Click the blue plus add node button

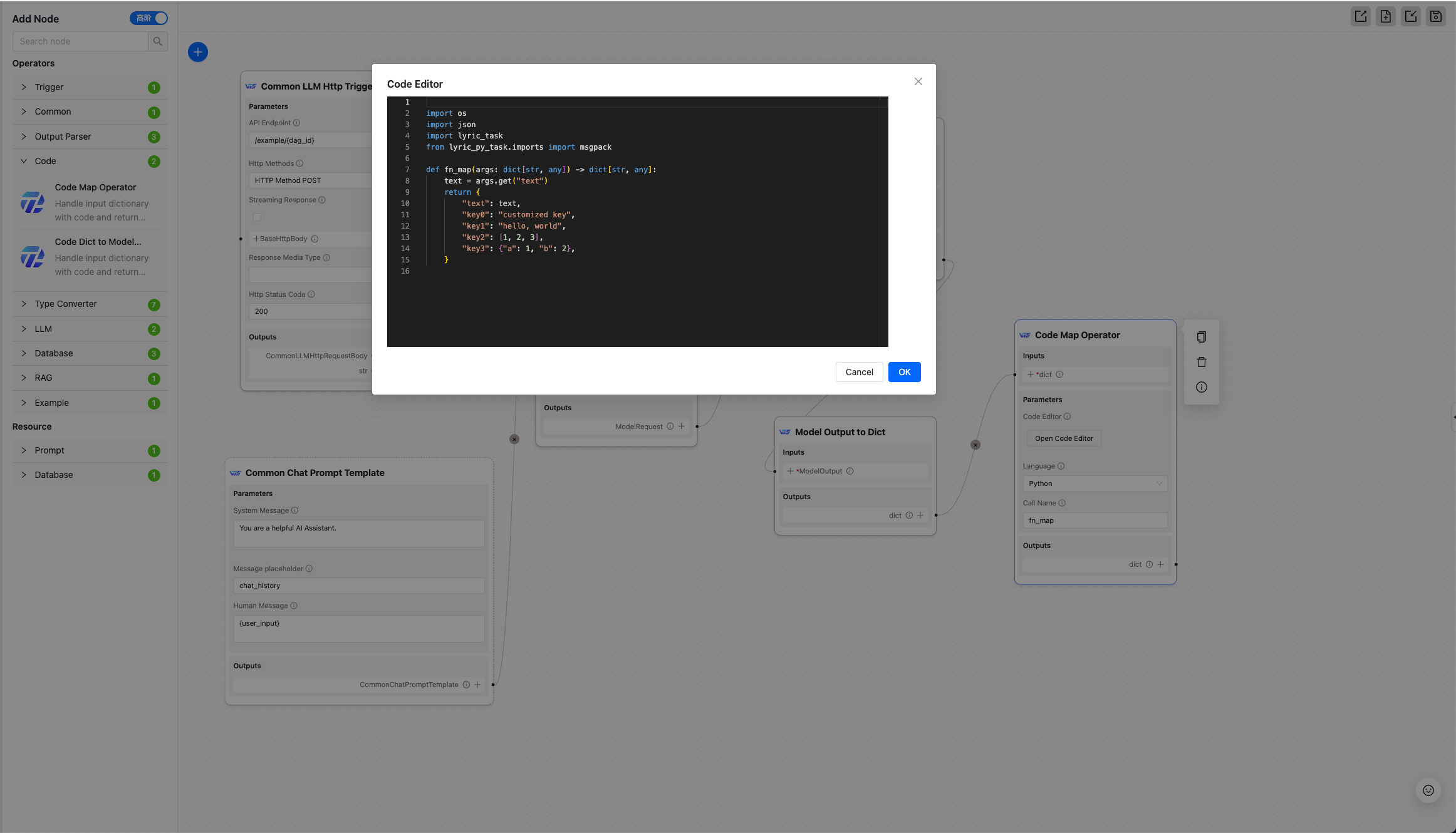click(198, 52)
